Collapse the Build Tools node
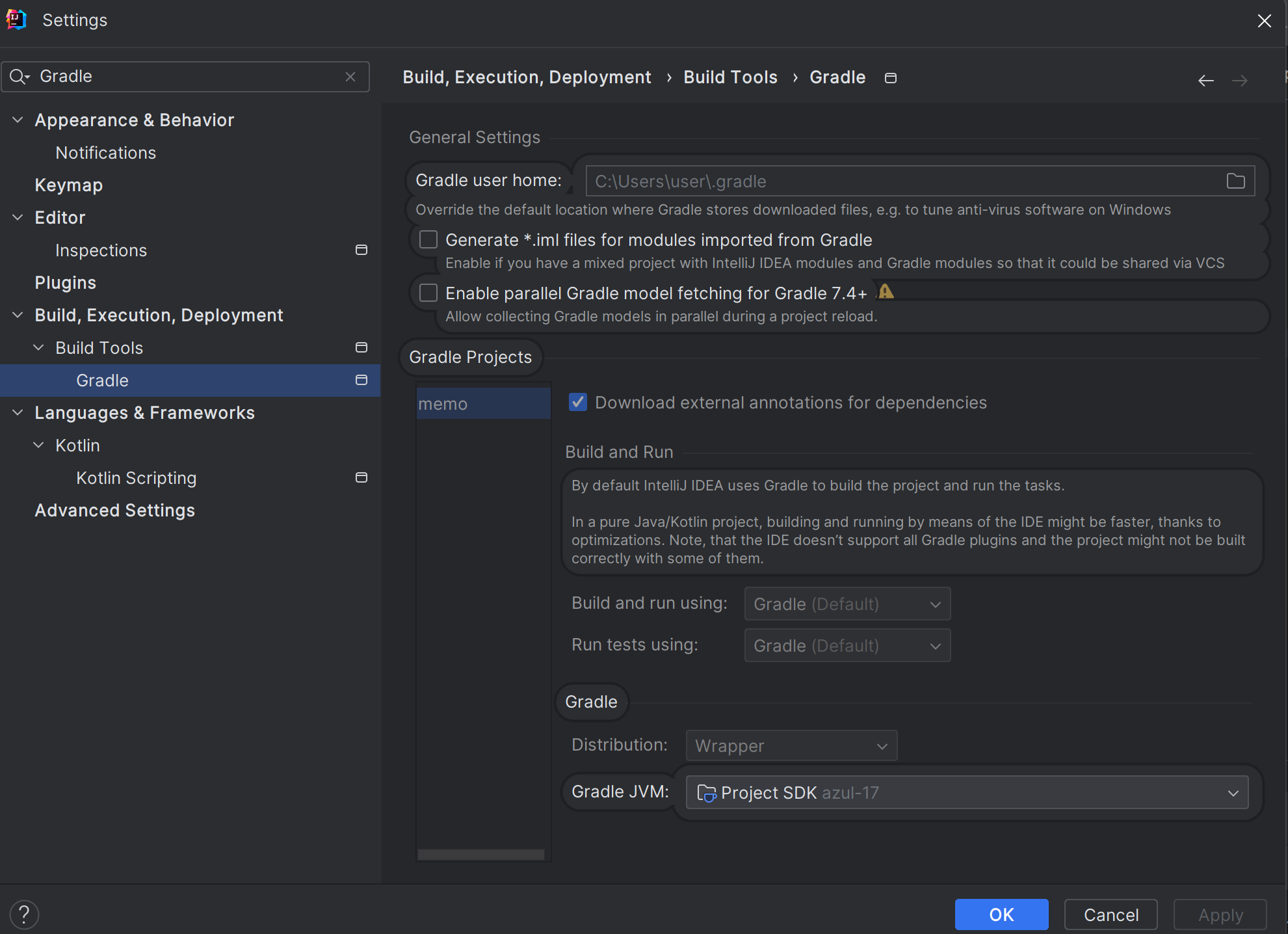This screenshot has height=934, width=1288. (39, 347)
